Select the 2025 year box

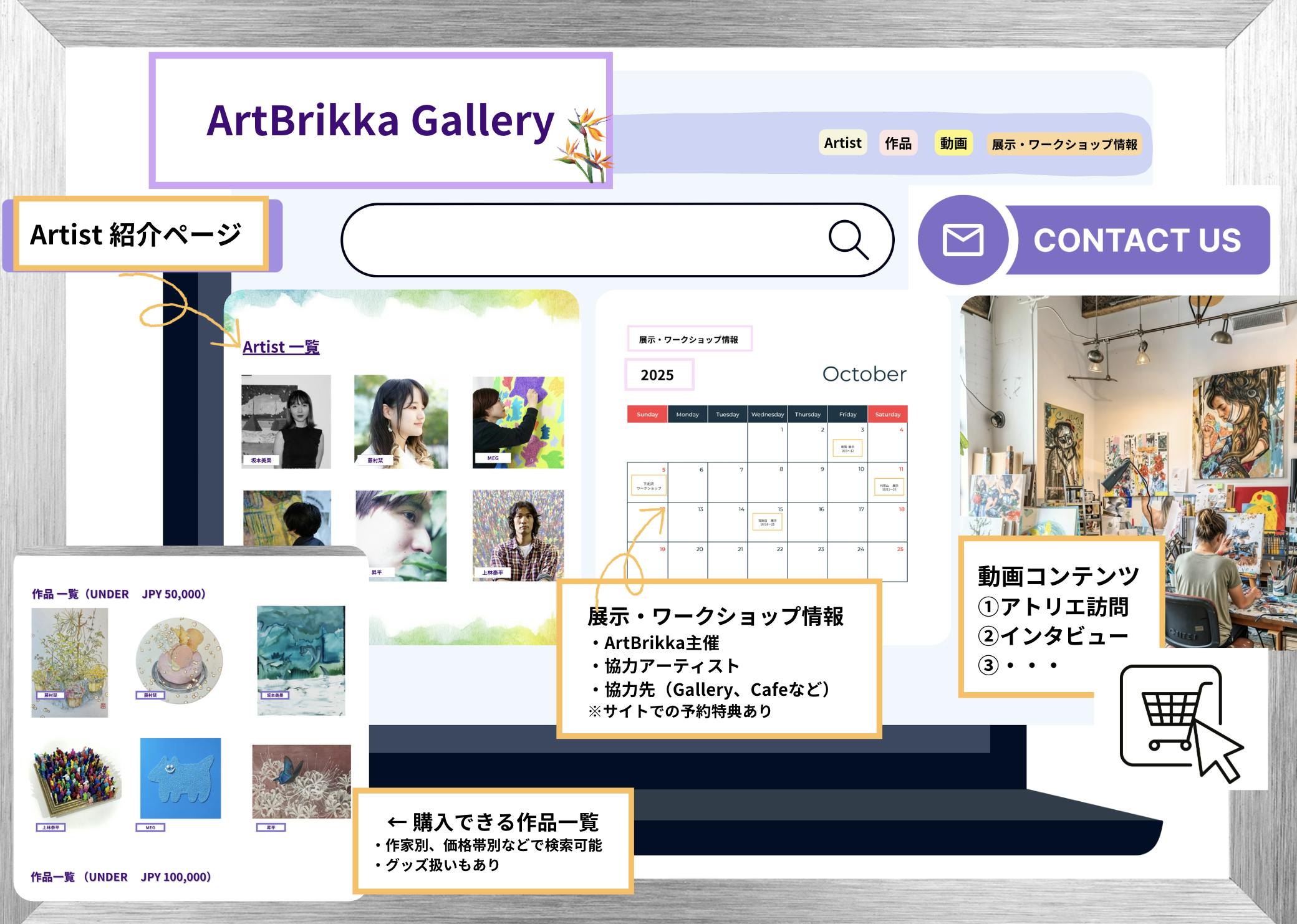[x=658, y=375]
